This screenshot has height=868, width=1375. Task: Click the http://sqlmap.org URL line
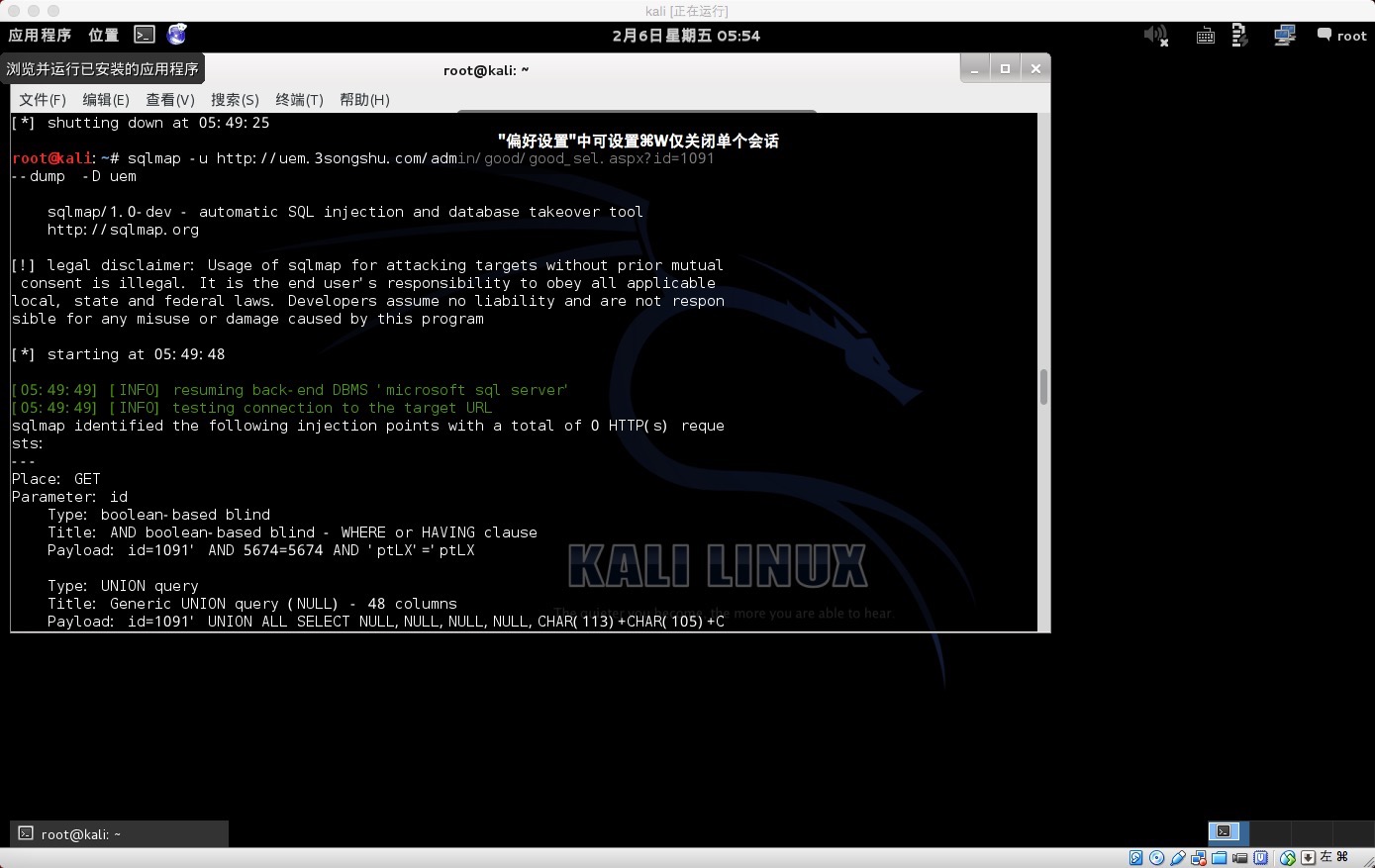point(123,230)
